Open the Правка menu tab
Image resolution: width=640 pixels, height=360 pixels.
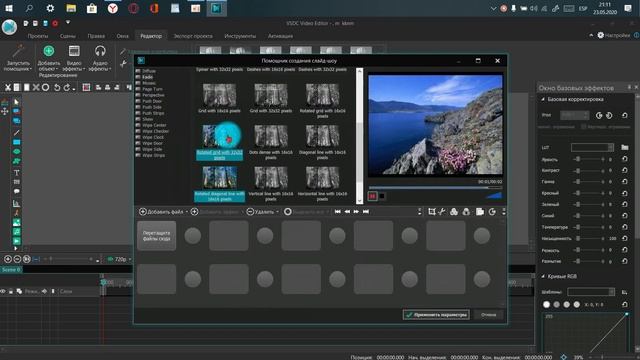96,36
